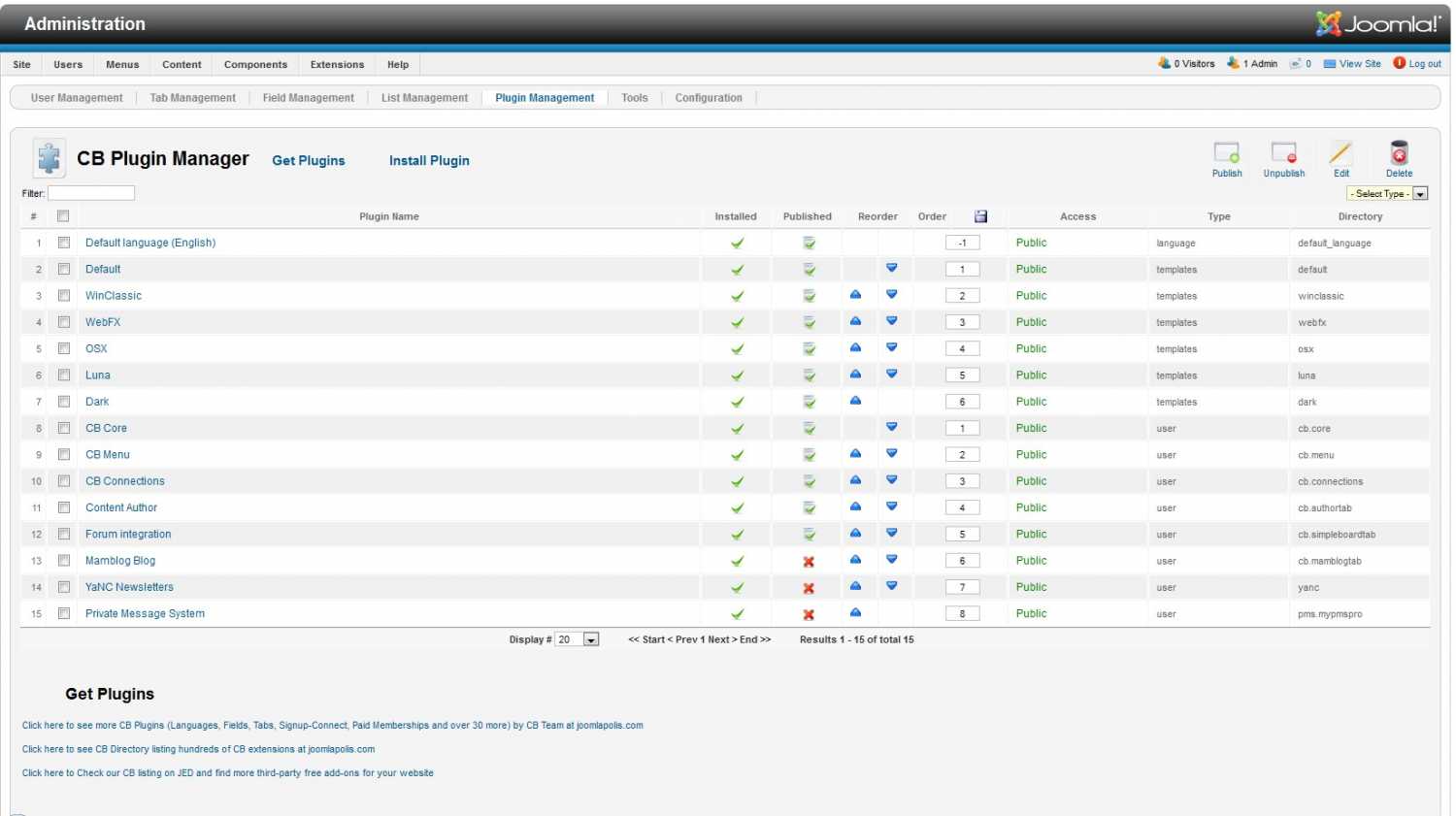Publish Private Message System red X

point(809,614)
